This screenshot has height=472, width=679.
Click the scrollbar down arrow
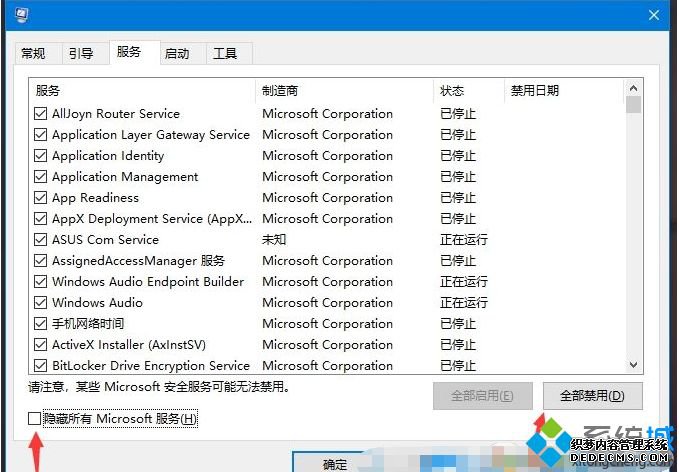click(x=633, y=365)
